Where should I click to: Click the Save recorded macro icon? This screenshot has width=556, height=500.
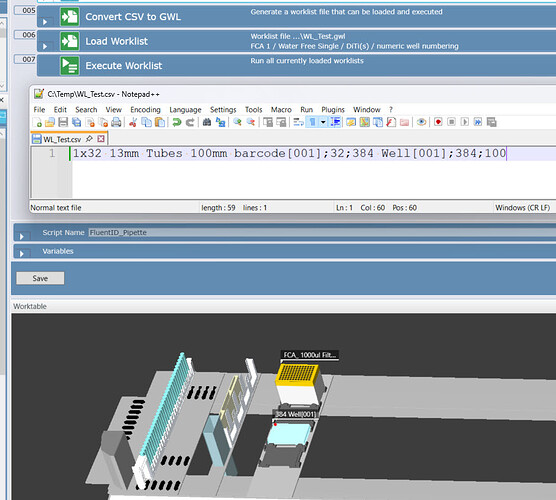coord(491,122)
